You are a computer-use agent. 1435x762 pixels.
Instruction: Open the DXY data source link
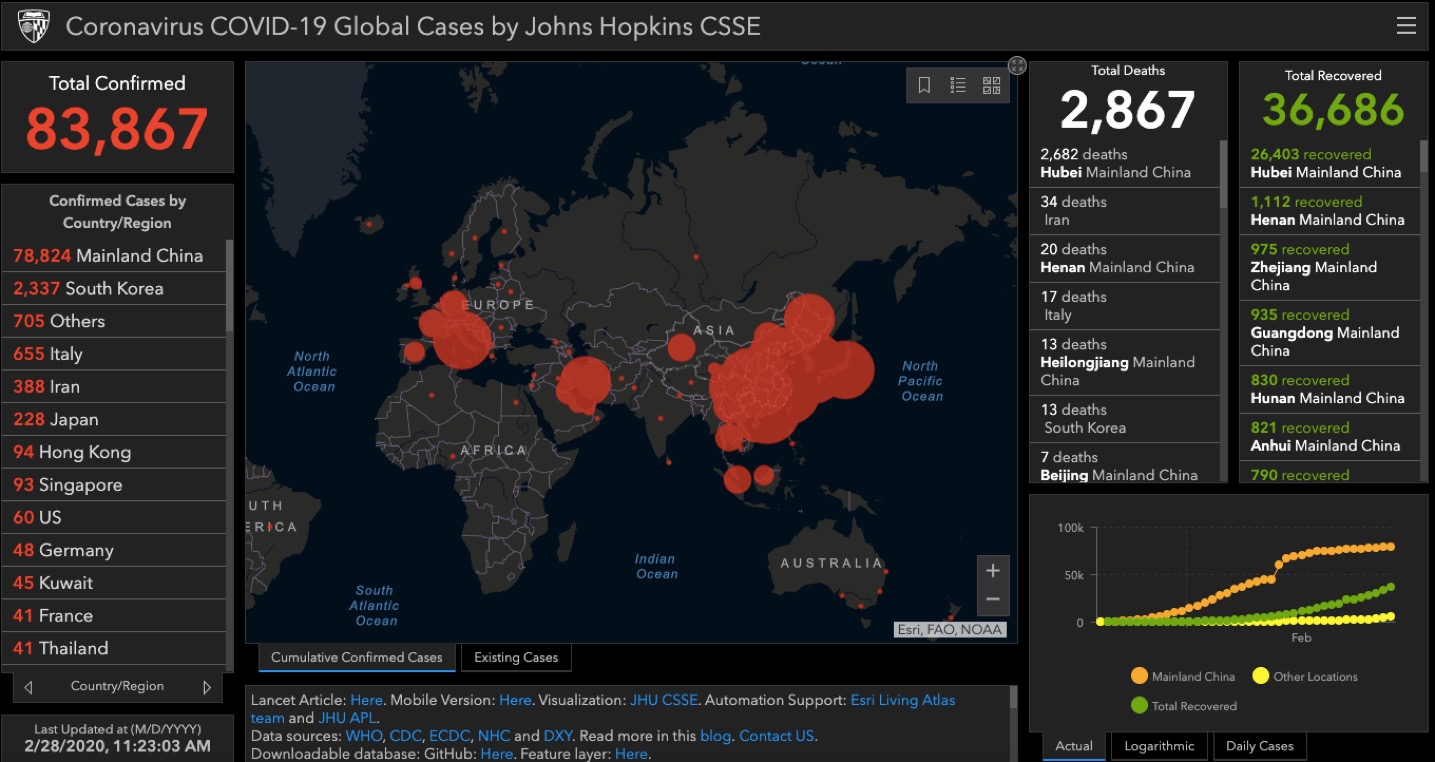[557, 736]
